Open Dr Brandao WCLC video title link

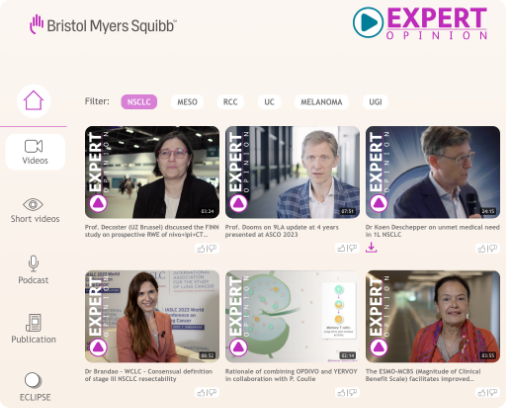tap(149, 375)
